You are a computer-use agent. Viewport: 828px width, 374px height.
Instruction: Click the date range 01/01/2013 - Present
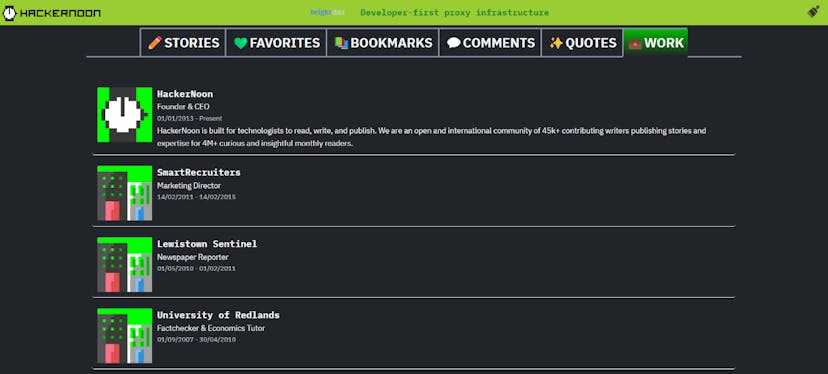189,118
